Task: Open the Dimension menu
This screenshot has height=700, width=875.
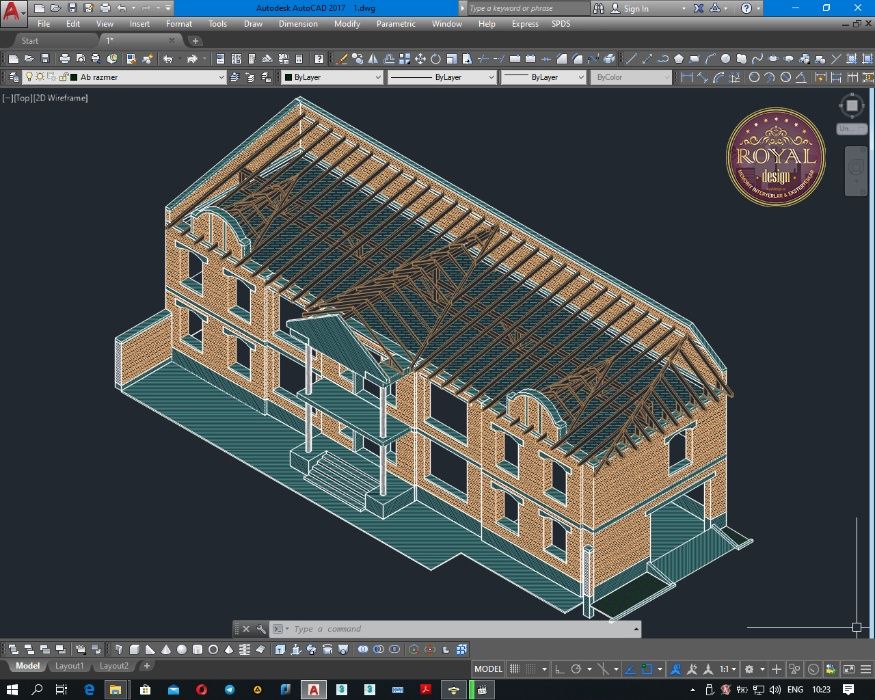Action: [298, 24]
